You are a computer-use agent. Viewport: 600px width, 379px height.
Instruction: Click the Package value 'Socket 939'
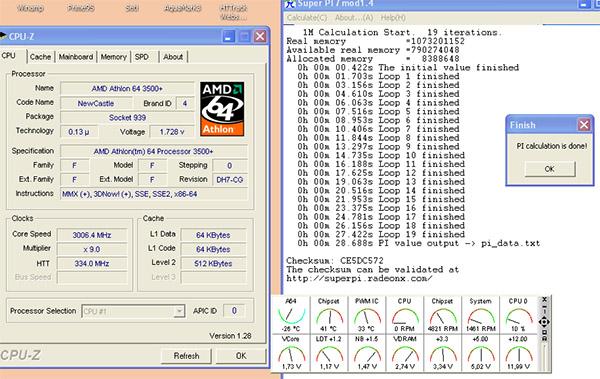(127, 118)
